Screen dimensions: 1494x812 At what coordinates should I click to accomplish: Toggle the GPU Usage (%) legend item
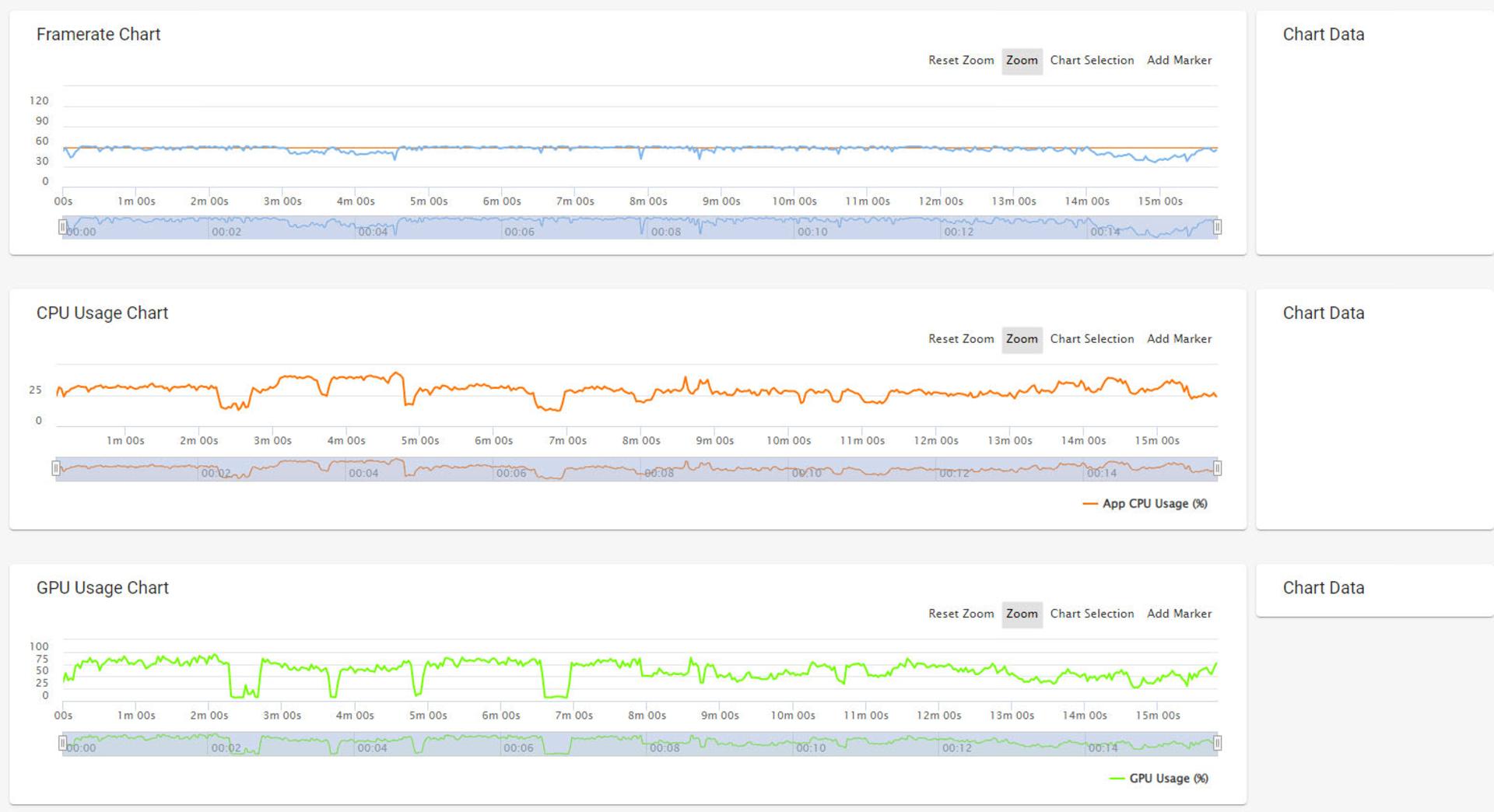click(x=1159, y=779)
